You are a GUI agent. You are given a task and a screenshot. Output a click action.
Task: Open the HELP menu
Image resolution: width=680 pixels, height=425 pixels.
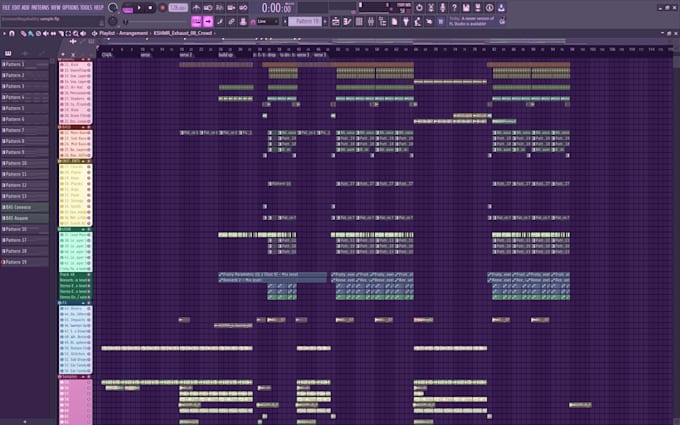tap(99, 7)
